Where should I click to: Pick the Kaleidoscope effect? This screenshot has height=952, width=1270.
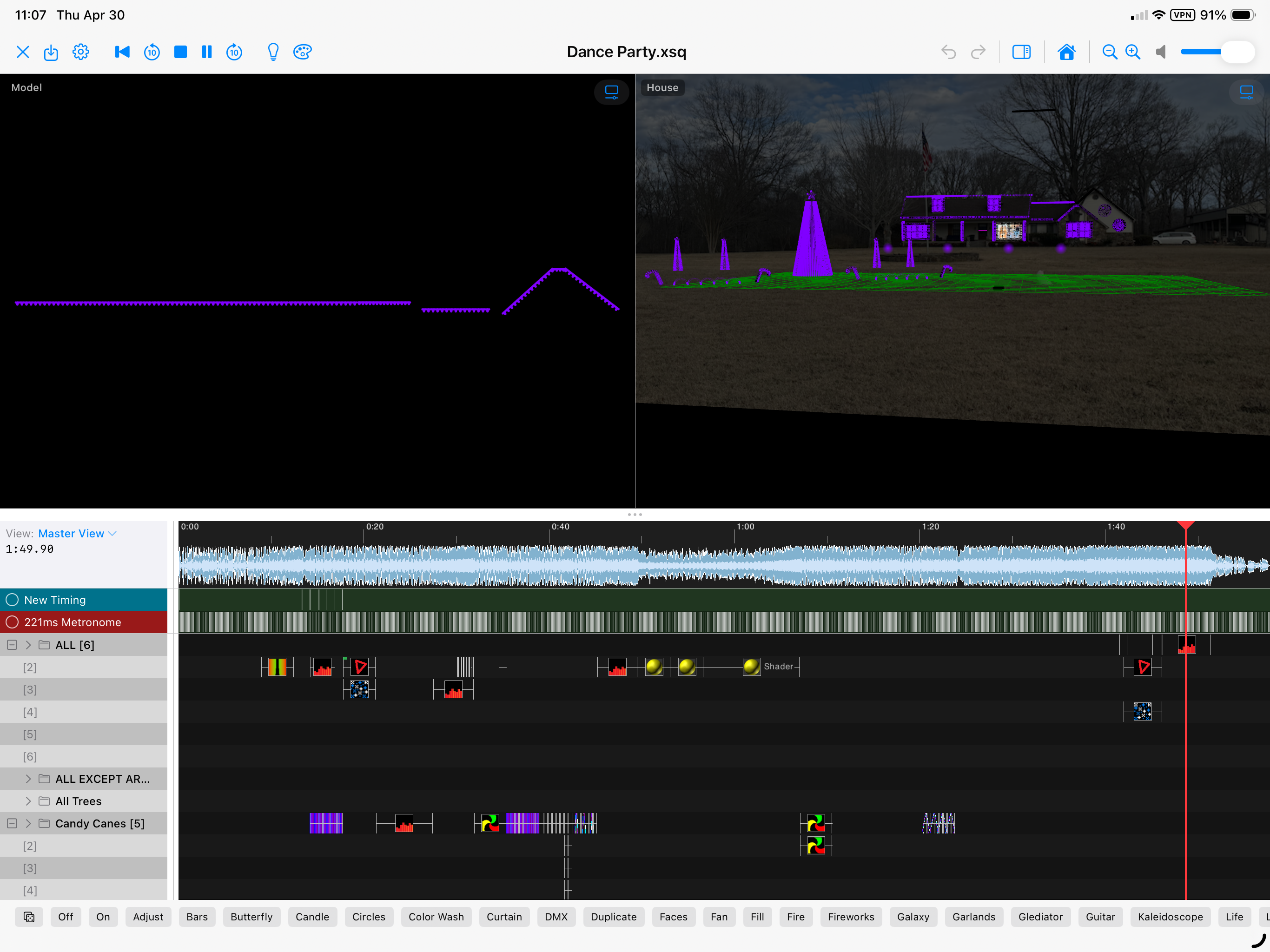click(x=1170, y=917)
